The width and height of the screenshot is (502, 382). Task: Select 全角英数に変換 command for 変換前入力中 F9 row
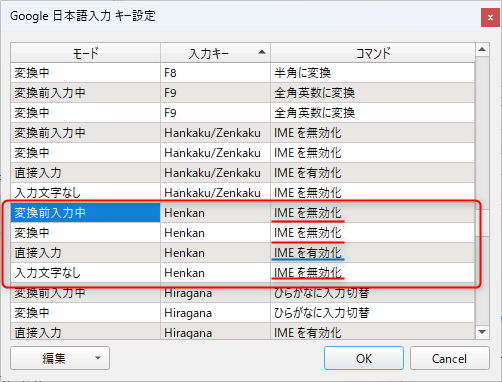pos(373,93)
